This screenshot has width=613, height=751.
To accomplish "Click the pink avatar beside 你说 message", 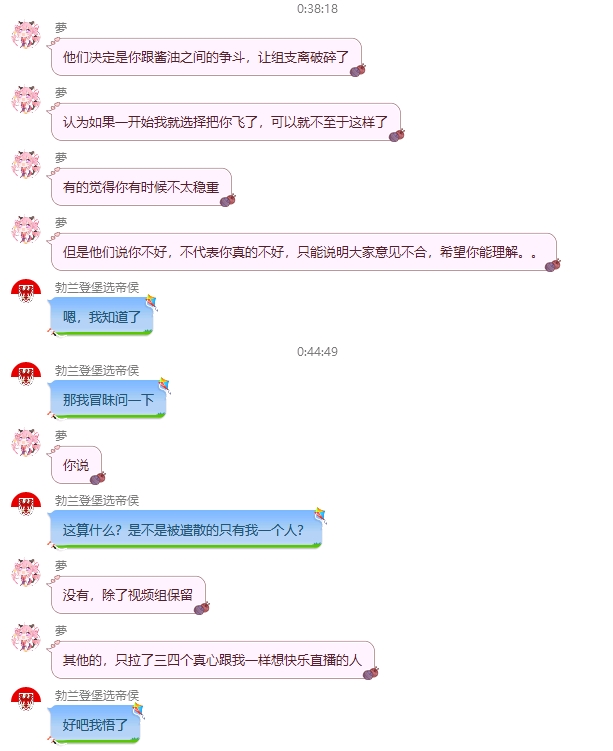I will (x=26, y=443).
